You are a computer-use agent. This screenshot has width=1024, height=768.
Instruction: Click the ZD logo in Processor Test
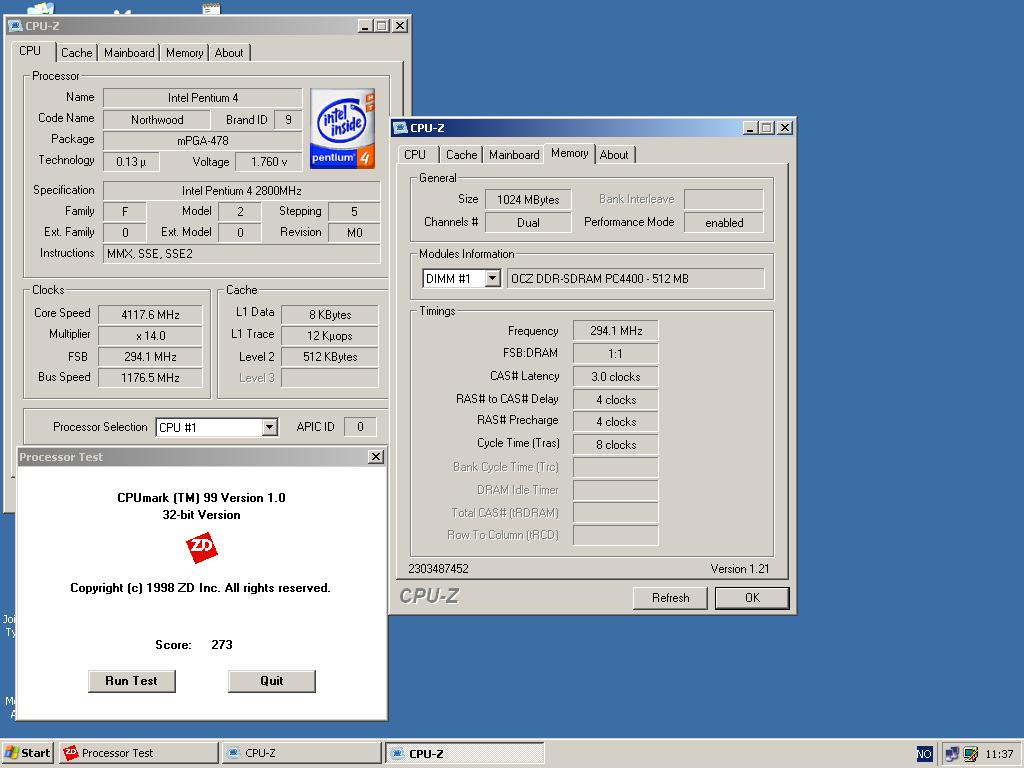click(201, 547)
